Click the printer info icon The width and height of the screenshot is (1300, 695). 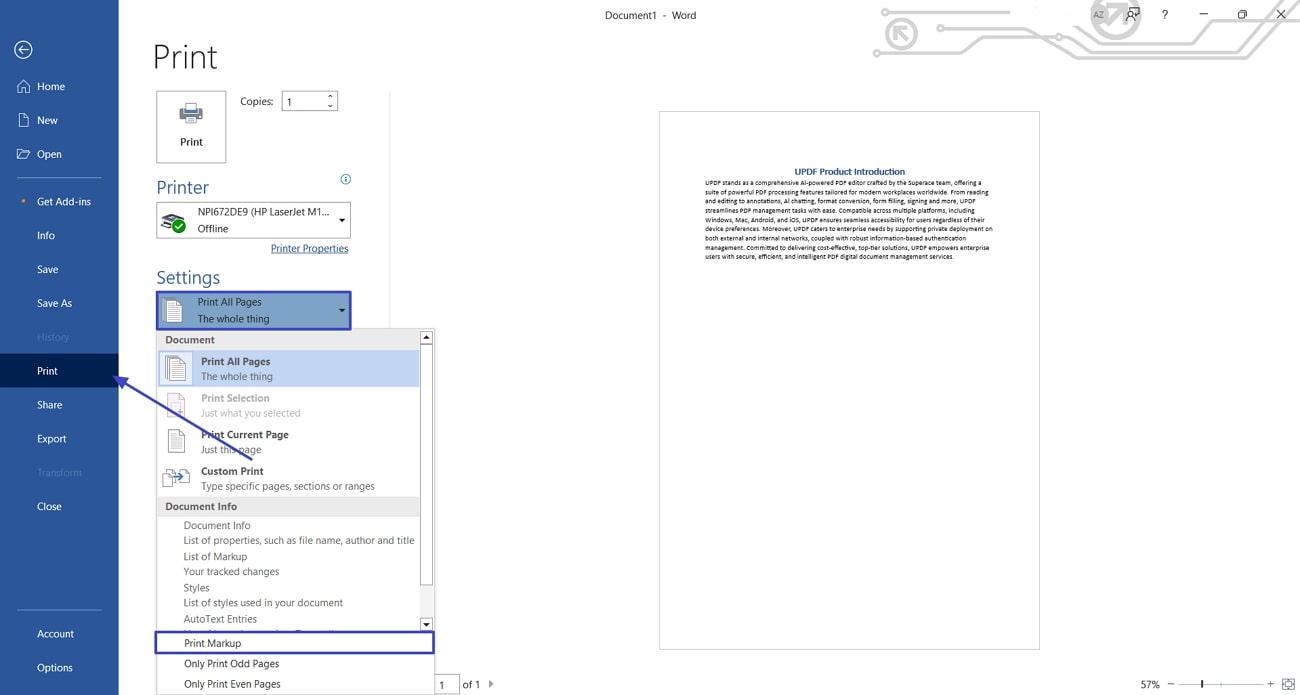346,179
